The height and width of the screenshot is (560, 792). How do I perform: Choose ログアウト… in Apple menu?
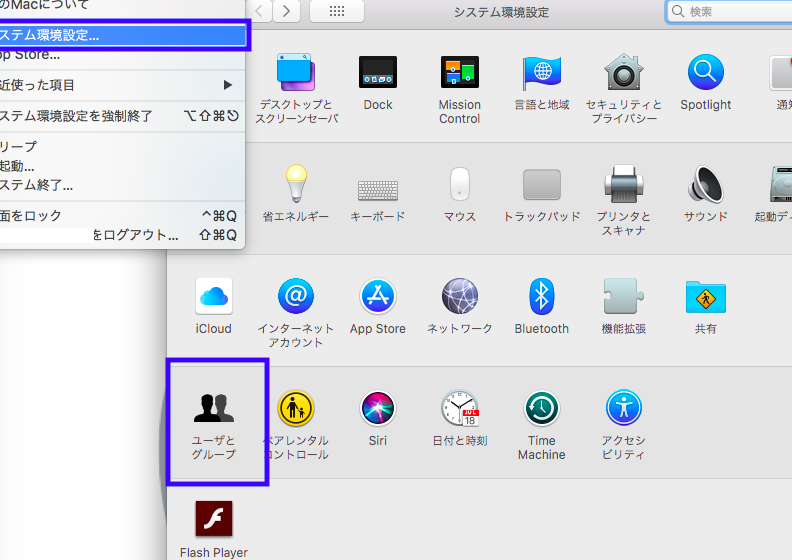[123, 235]
